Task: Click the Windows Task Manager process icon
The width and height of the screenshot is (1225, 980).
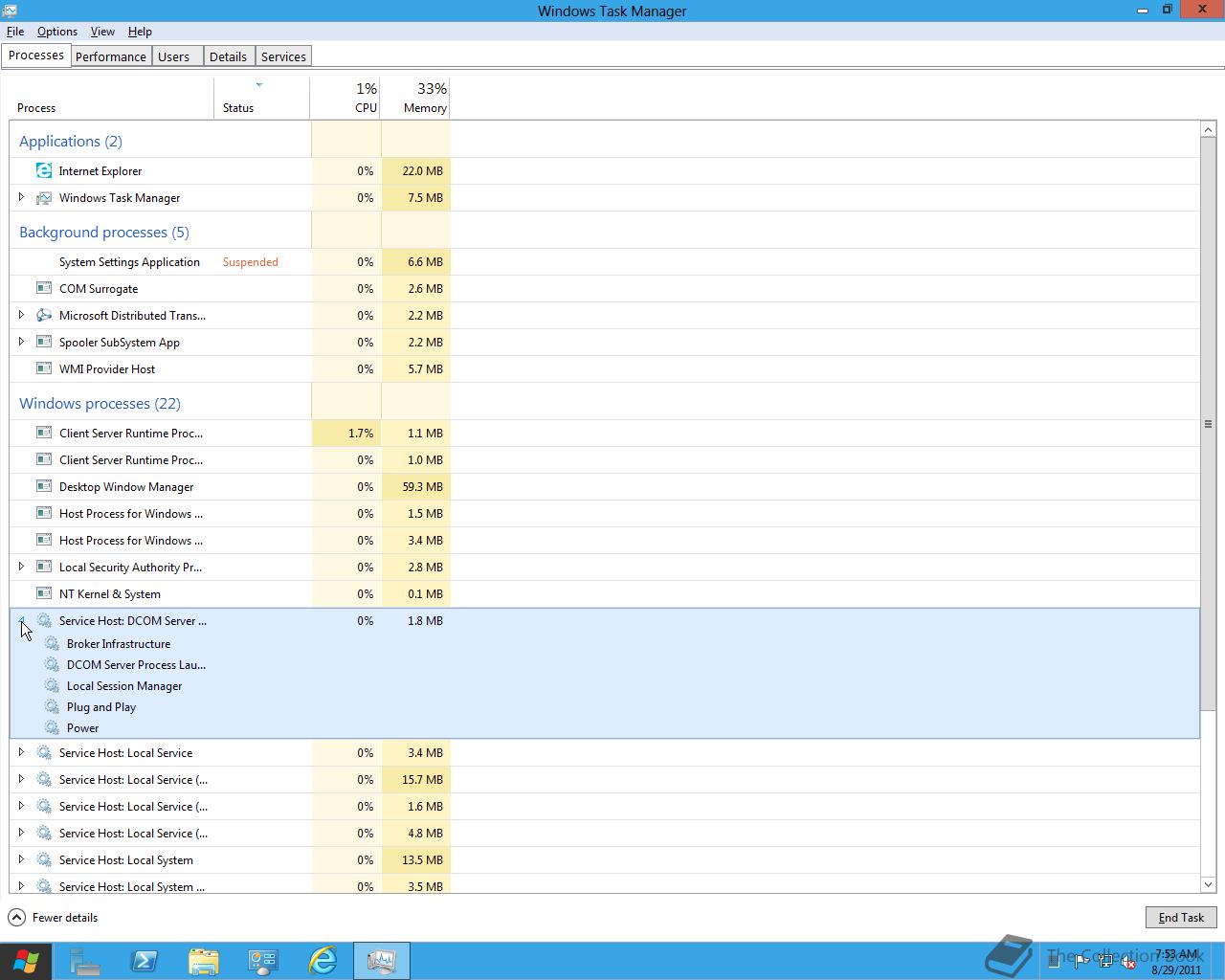Action: pos(44,198)
